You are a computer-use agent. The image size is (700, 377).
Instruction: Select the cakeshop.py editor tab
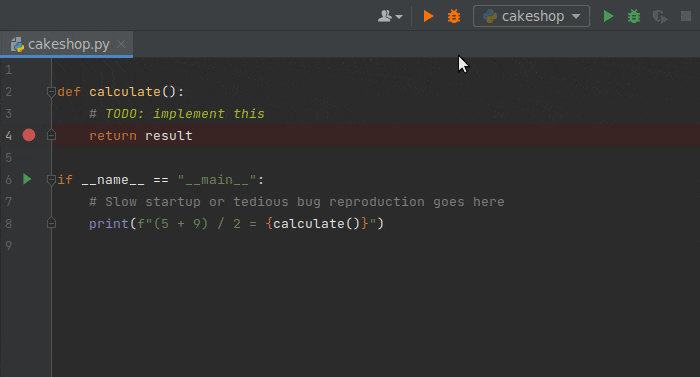(x=66, y=44)
